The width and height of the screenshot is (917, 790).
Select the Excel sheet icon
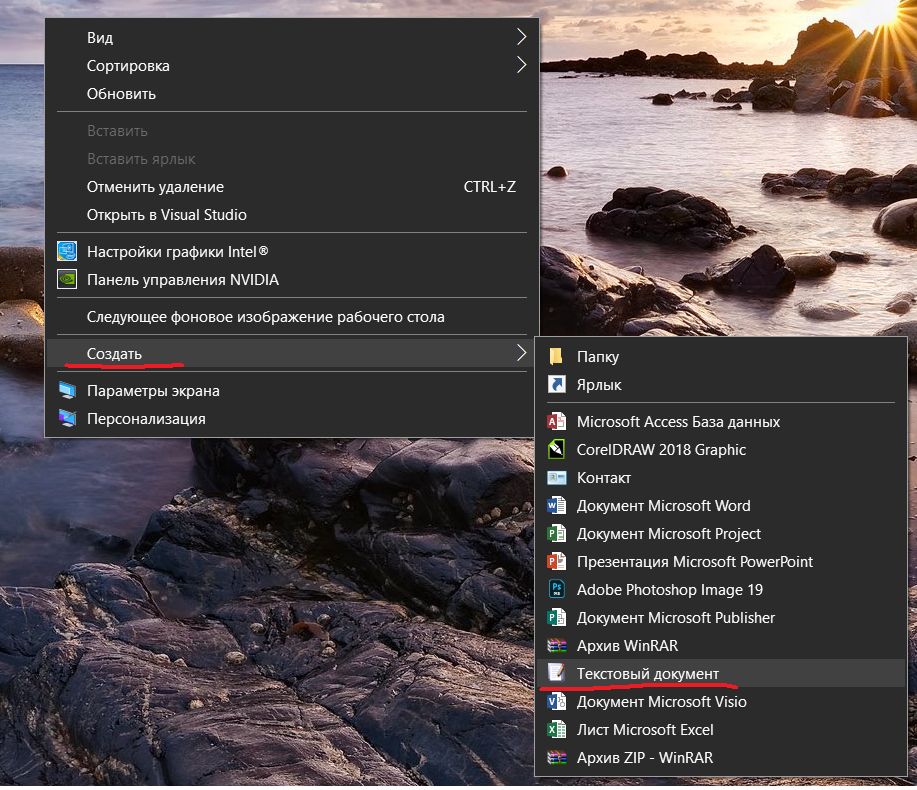tap(556, 729)
